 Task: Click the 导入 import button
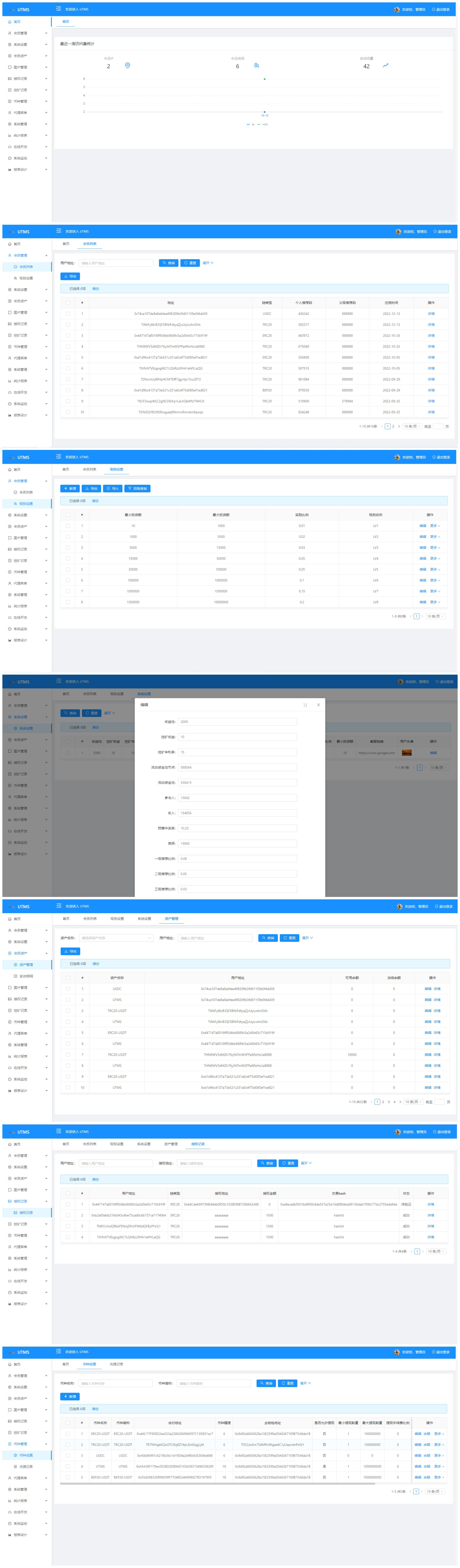click(112, 488)
